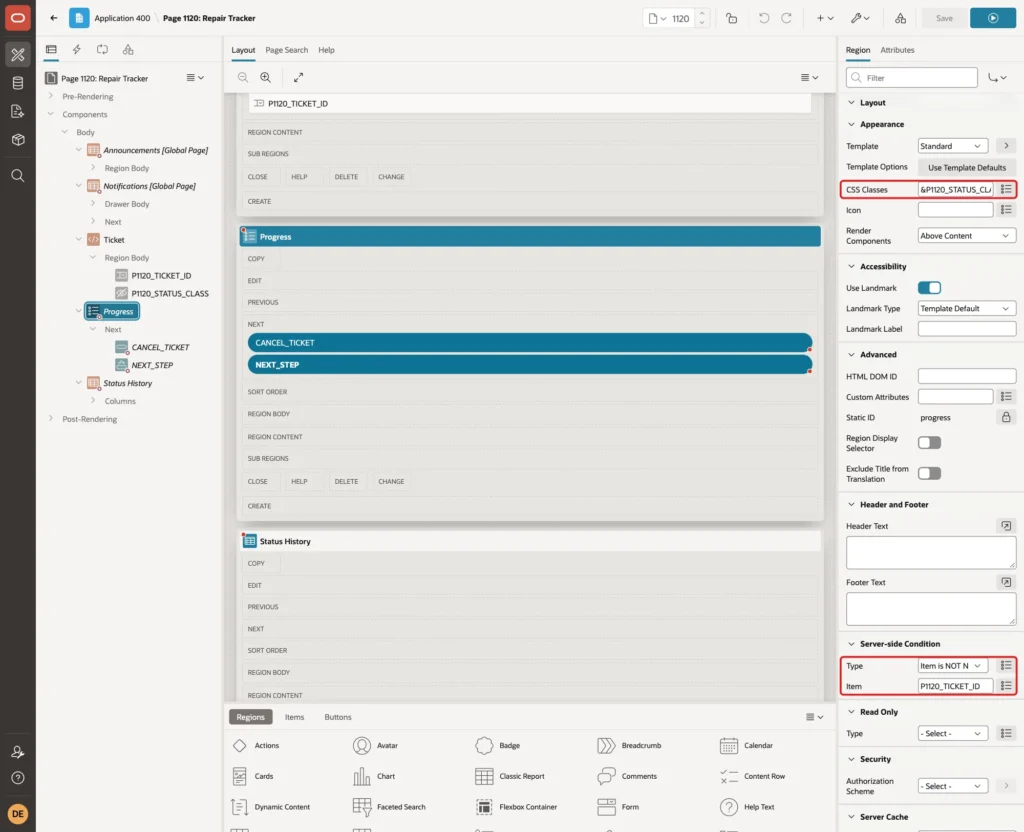Open pick list for Server-side Condition Item

pos(1006,686)
